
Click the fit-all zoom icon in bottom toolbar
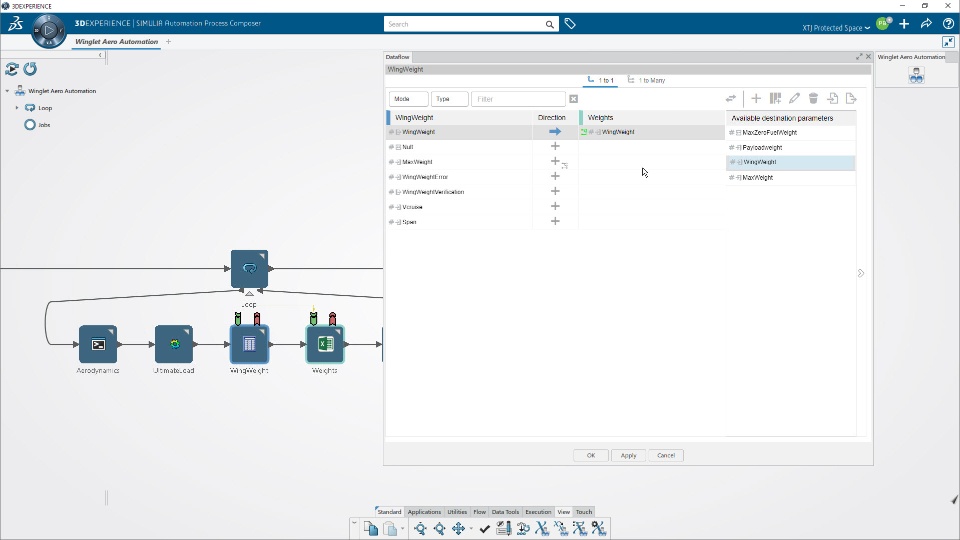point(420,528)
